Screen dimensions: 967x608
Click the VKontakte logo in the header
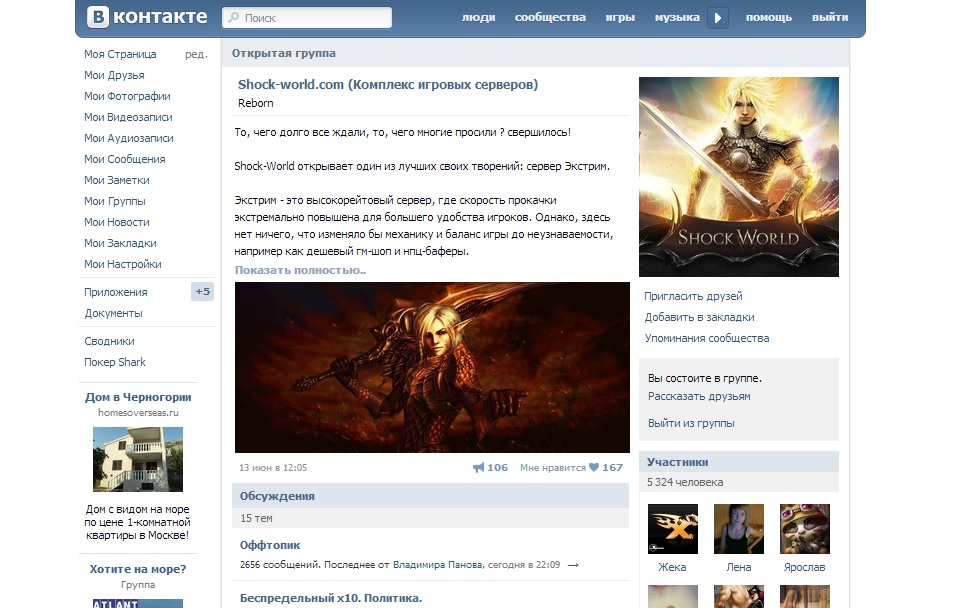pyautogui.click(x=147, y=17)
